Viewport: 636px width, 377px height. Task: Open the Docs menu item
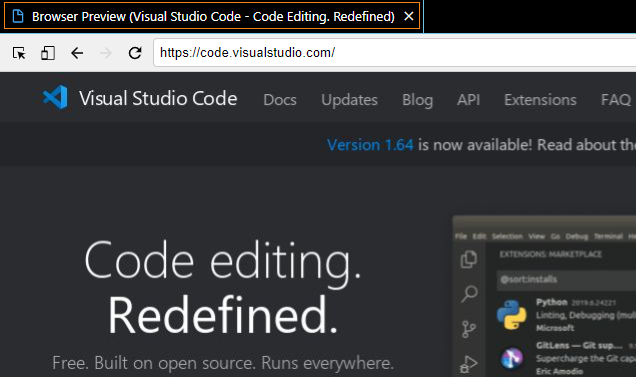[x=280, y=99]
